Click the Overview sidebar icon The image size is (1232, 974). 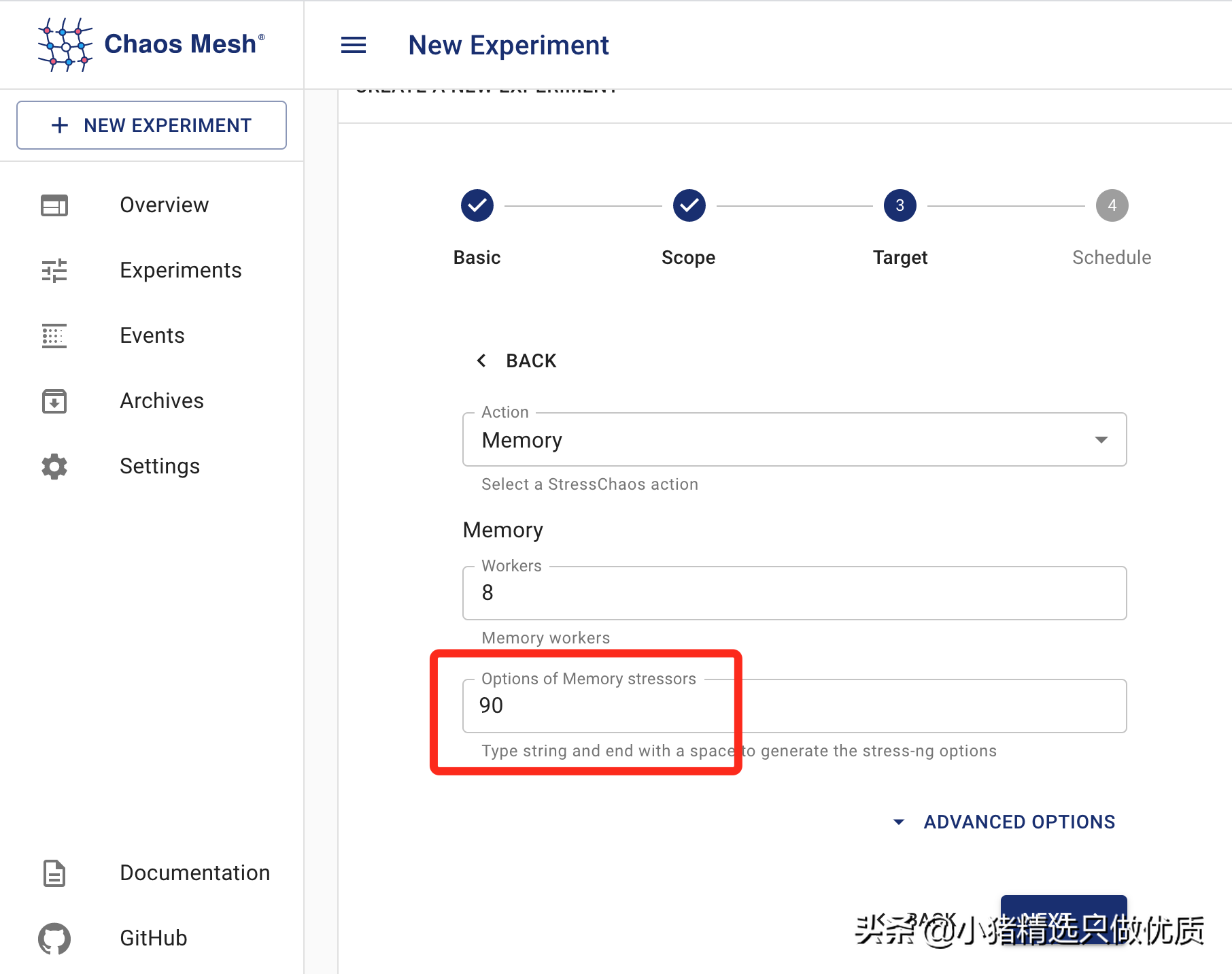pos(54,205)
